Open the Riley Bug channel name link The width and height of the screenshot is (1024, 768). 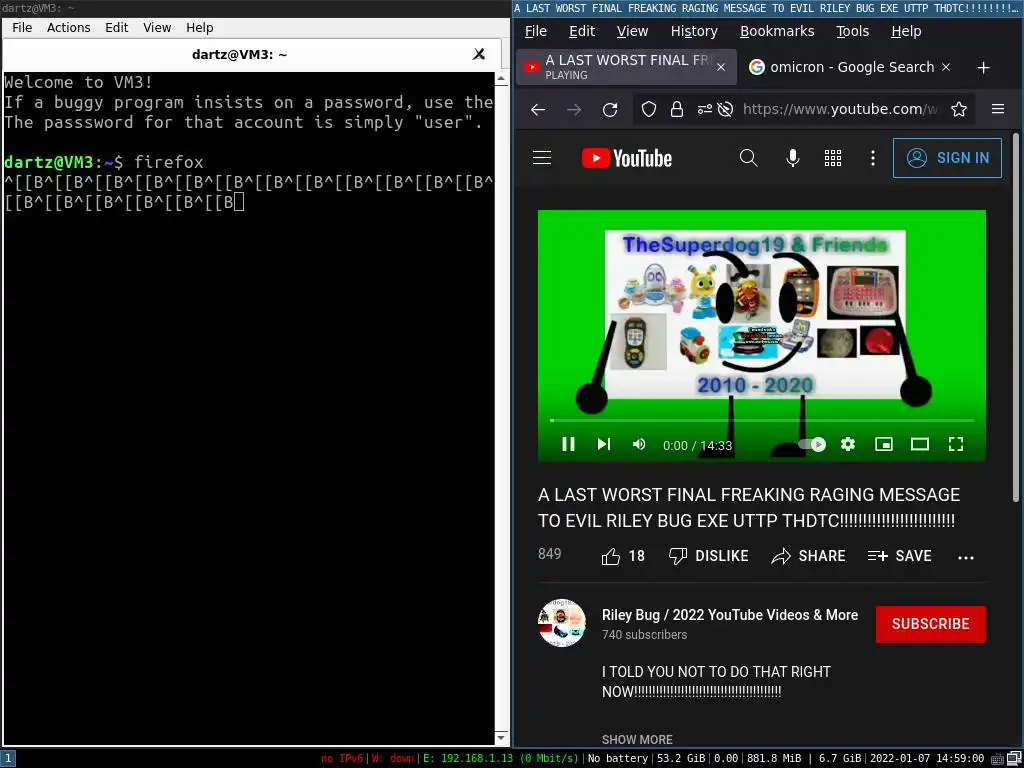coord(729,615)
